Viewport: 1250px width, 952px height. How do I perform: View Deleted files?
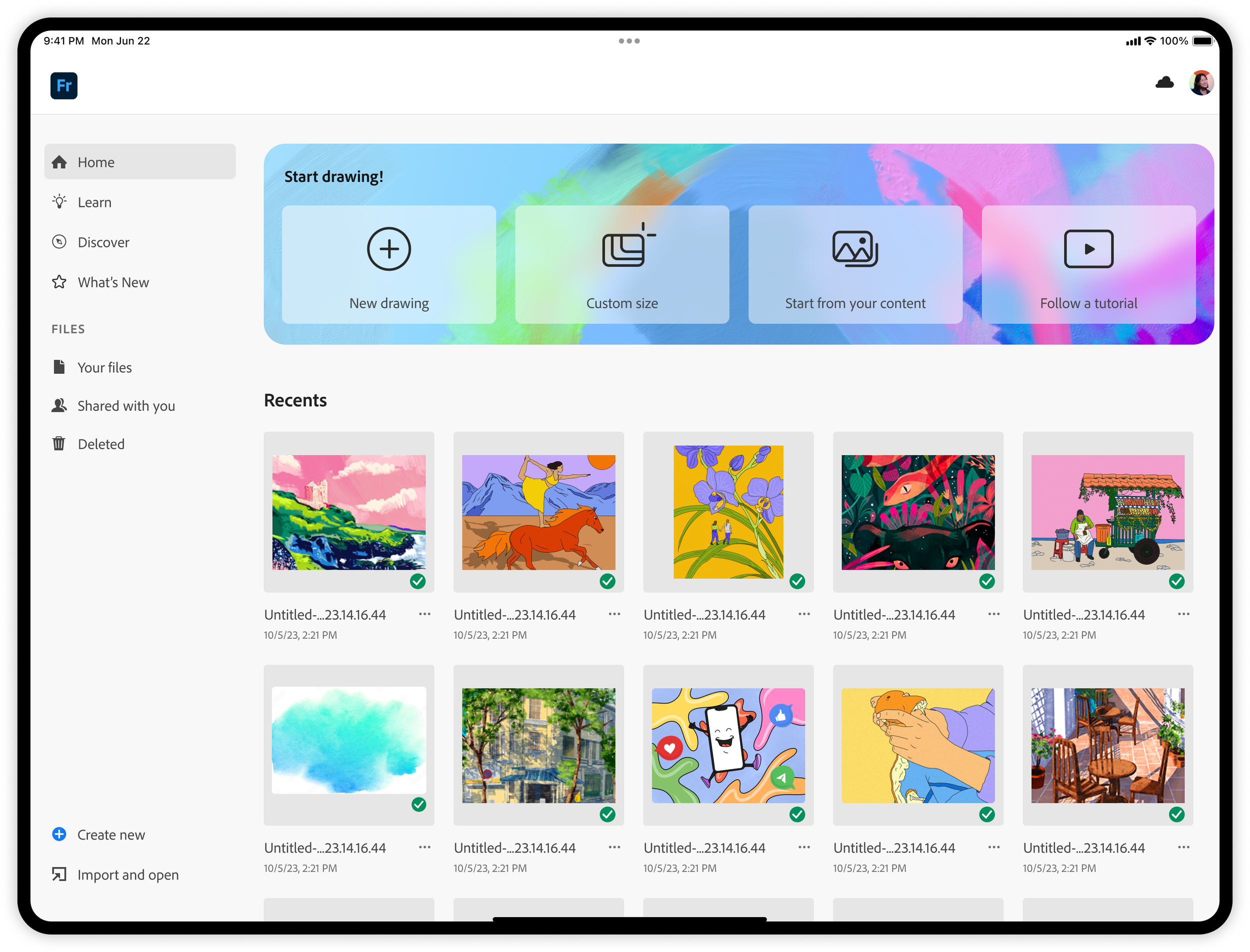click(x=101, y=444)
